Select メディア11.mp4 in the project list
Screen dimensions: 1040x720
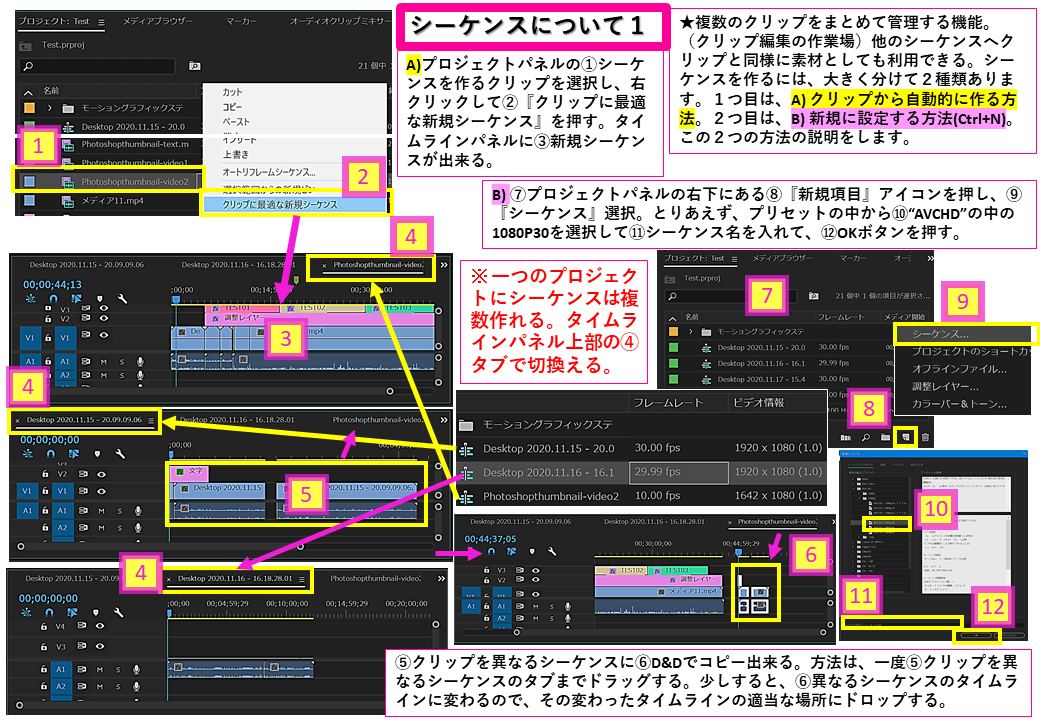[x=112, y=200]
